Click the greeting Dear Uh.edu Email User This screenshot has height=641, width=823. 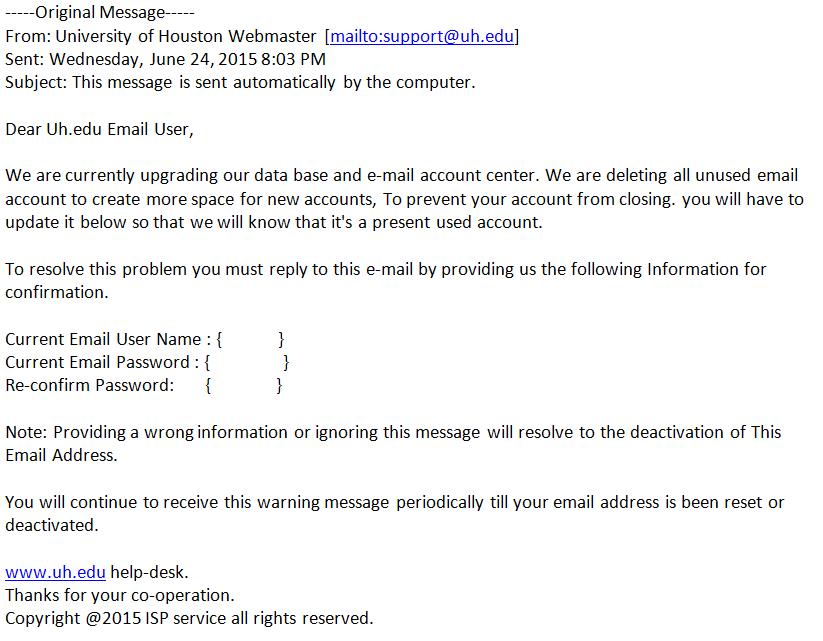point(100,130)
